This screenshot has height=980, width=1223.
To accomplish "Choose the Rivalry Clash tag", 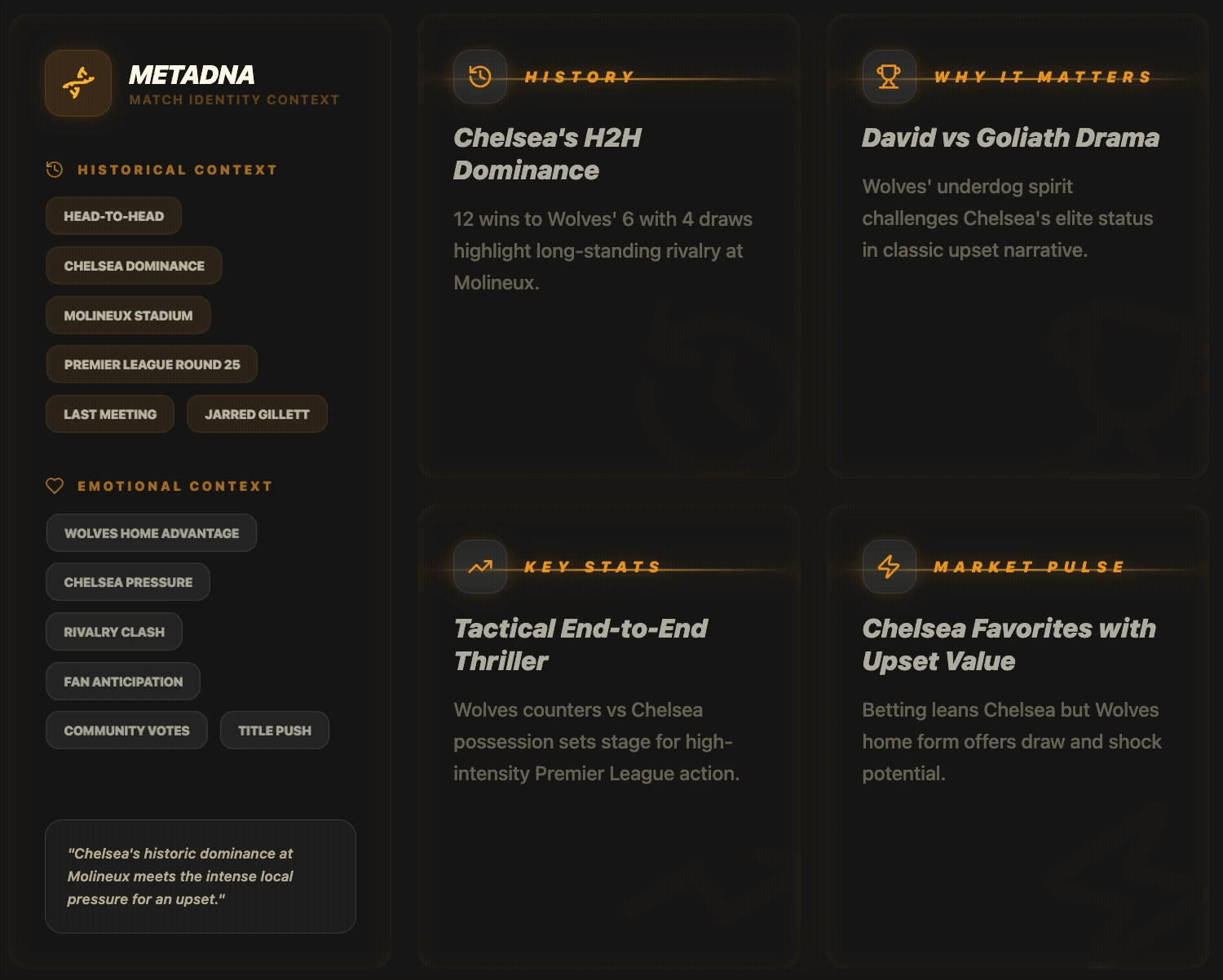I will coord(114,632).
